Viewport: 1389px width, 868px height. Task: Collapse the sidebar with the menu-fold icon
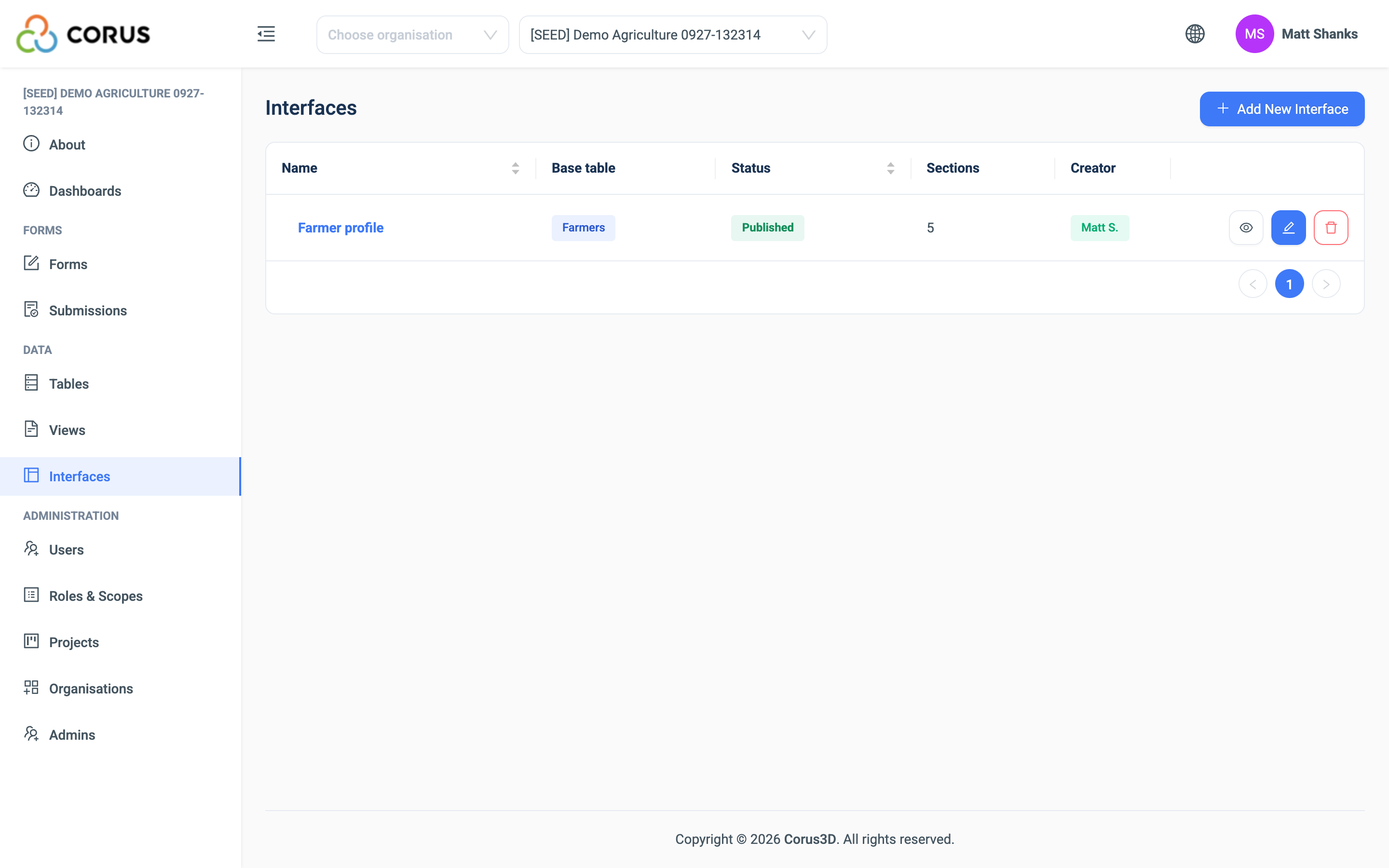click(266, 34)
